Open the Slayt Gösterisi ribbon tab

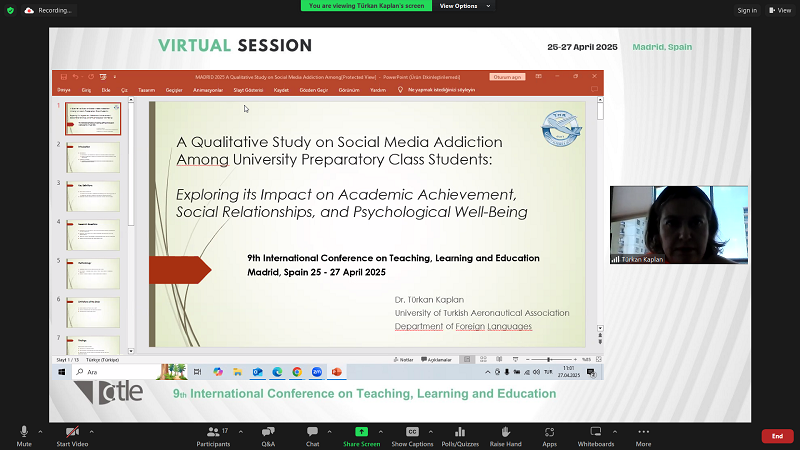pos(246,89)
